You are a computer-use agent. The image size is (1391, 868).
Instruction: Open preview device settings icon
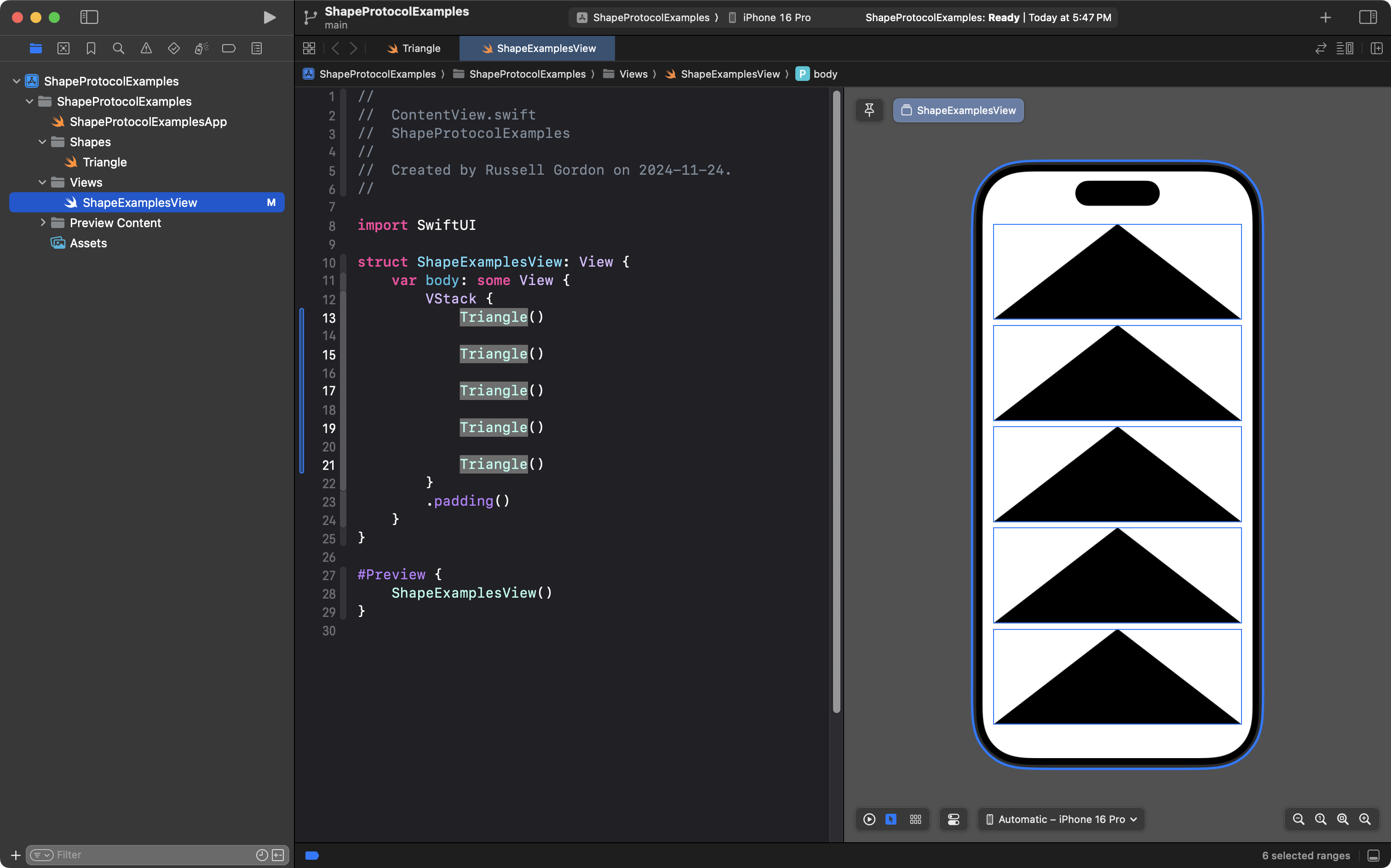coord(954,819)
